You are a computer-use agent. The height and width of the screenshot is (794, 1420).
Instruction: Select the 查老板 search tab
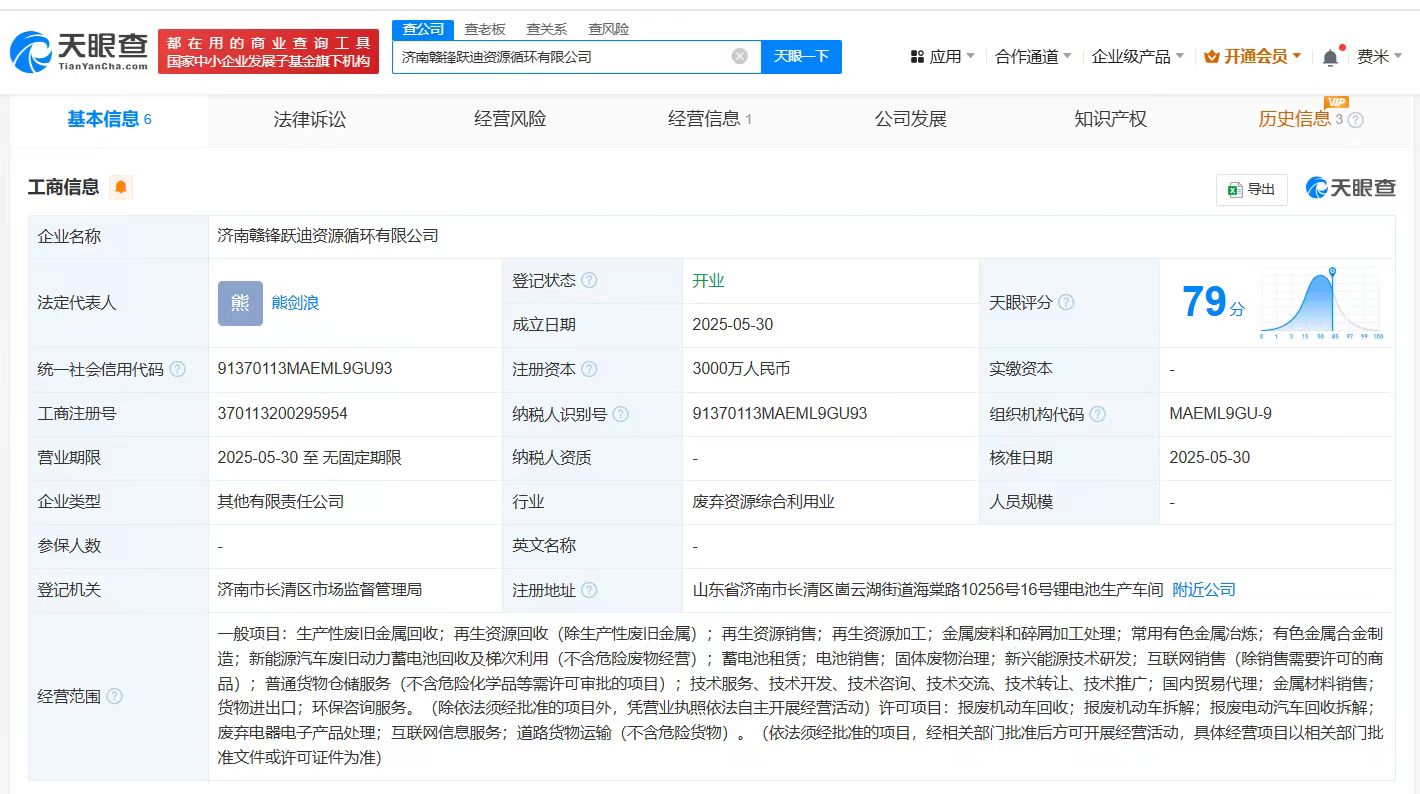484,29
